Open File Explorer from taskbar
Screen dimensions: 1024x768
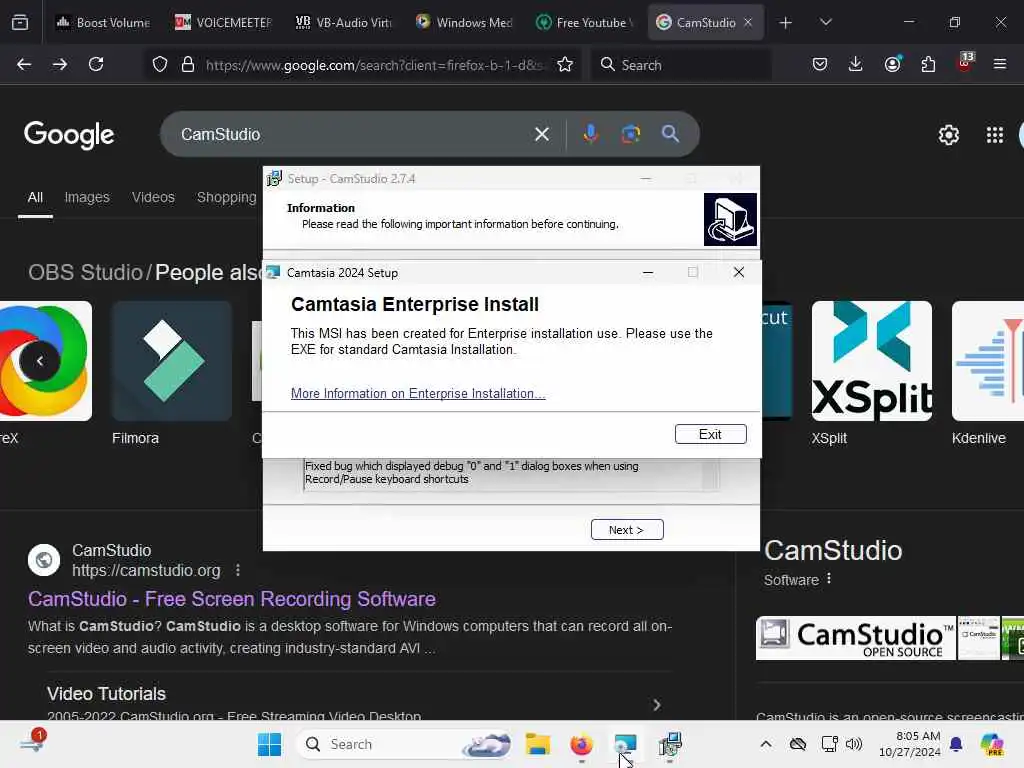pos(537,744)
